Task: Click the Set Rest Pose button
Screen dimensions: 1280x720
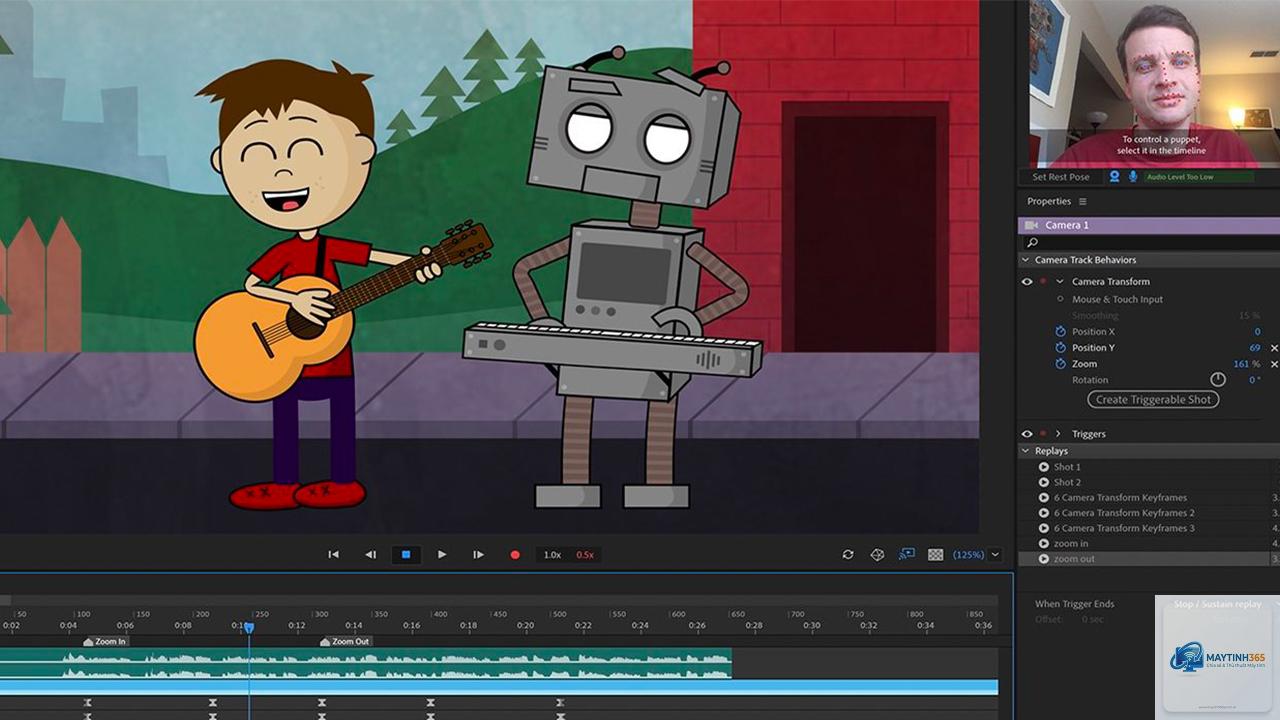Action: point(1061,177)
